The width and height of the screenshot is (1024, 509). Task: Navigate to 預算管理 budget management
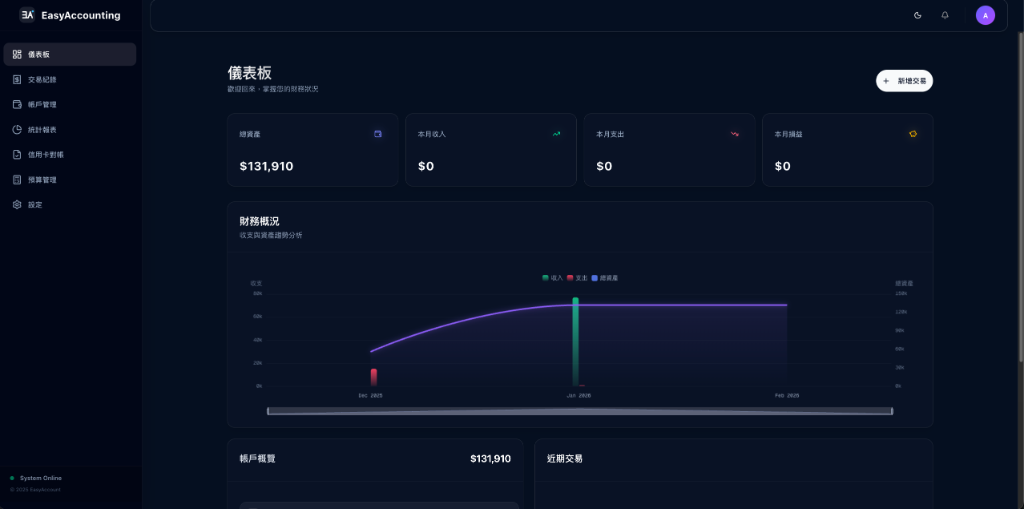[70, 180]
